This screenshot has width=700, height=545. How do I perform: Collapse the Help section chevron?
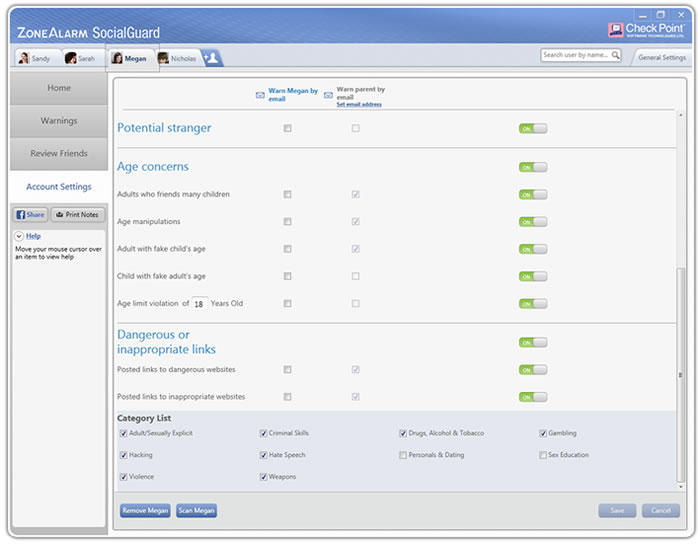coord(19,236)
